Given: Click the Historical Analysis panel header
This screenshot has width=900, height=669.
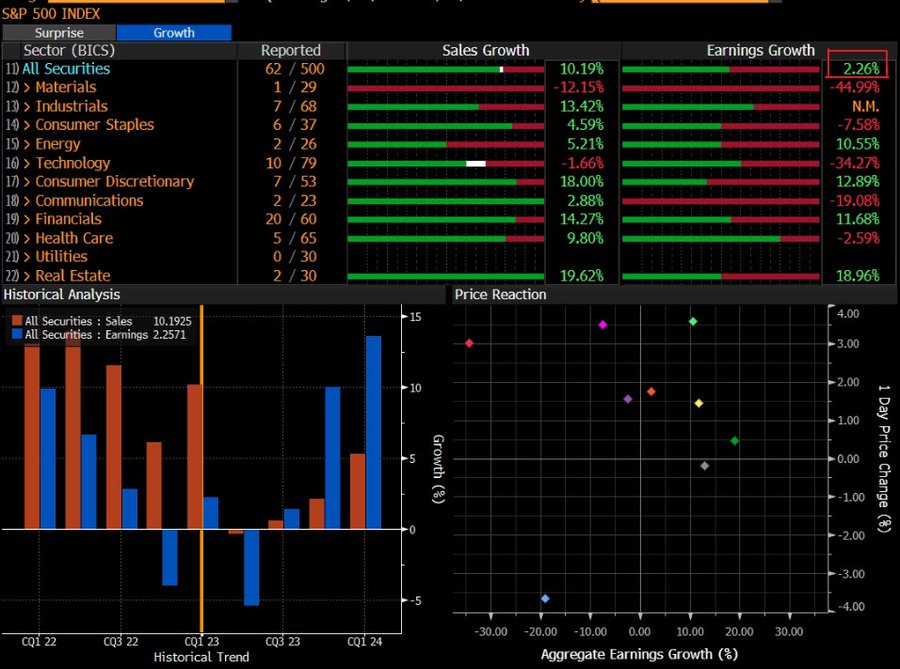Looking at the screenshot, I should point(61,294).
